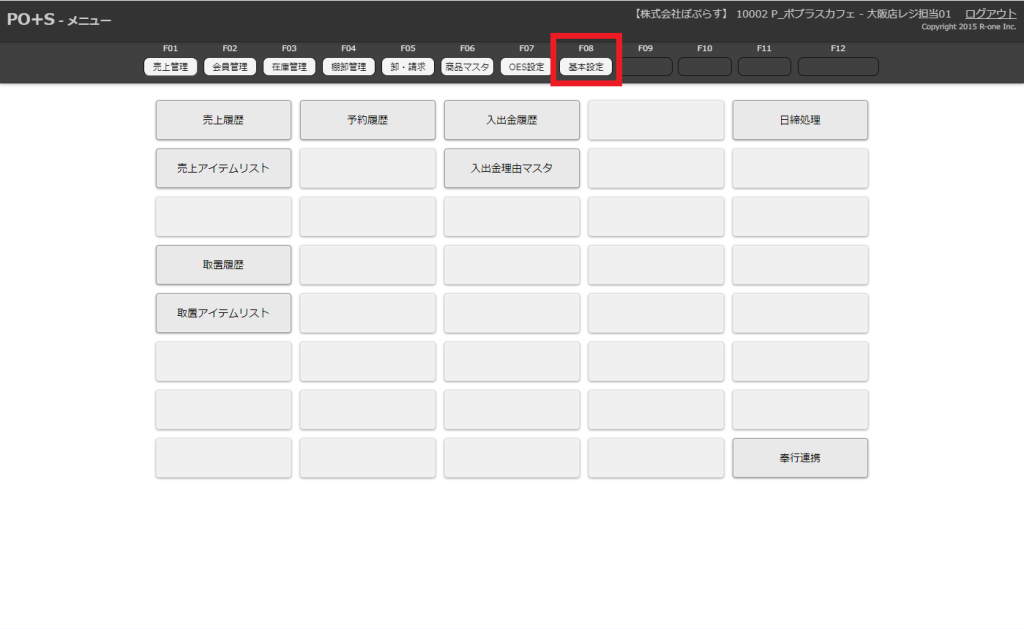View 入出金履歴

coord(511,120)
